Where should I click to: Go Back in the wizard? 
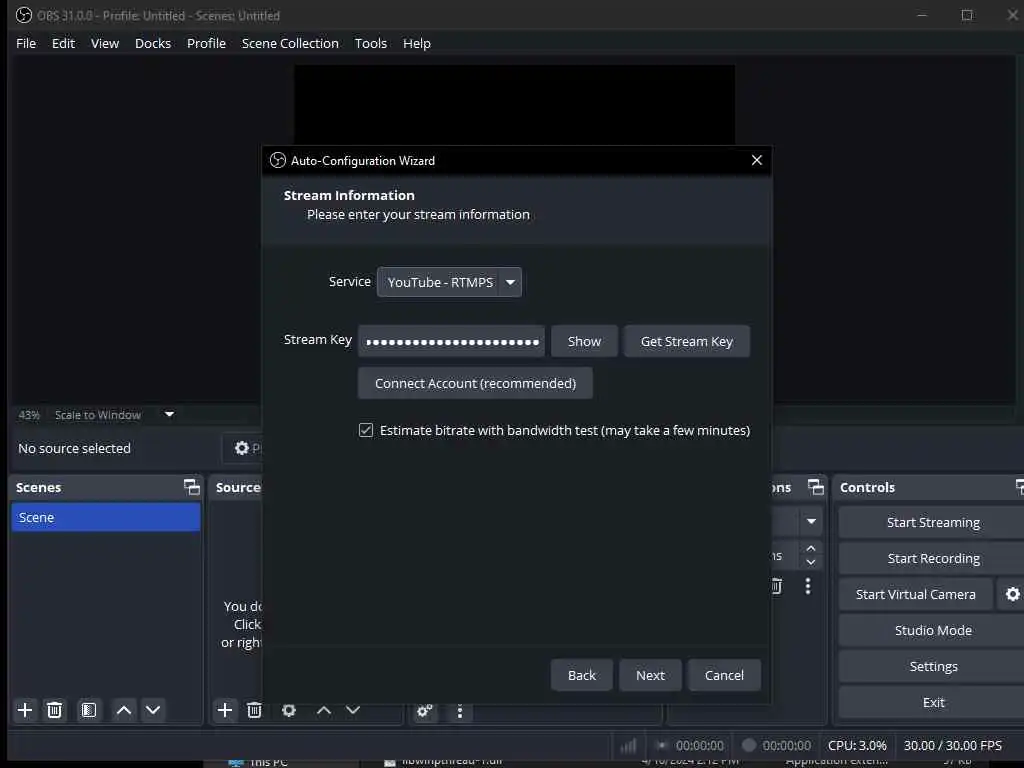point(581,675)
